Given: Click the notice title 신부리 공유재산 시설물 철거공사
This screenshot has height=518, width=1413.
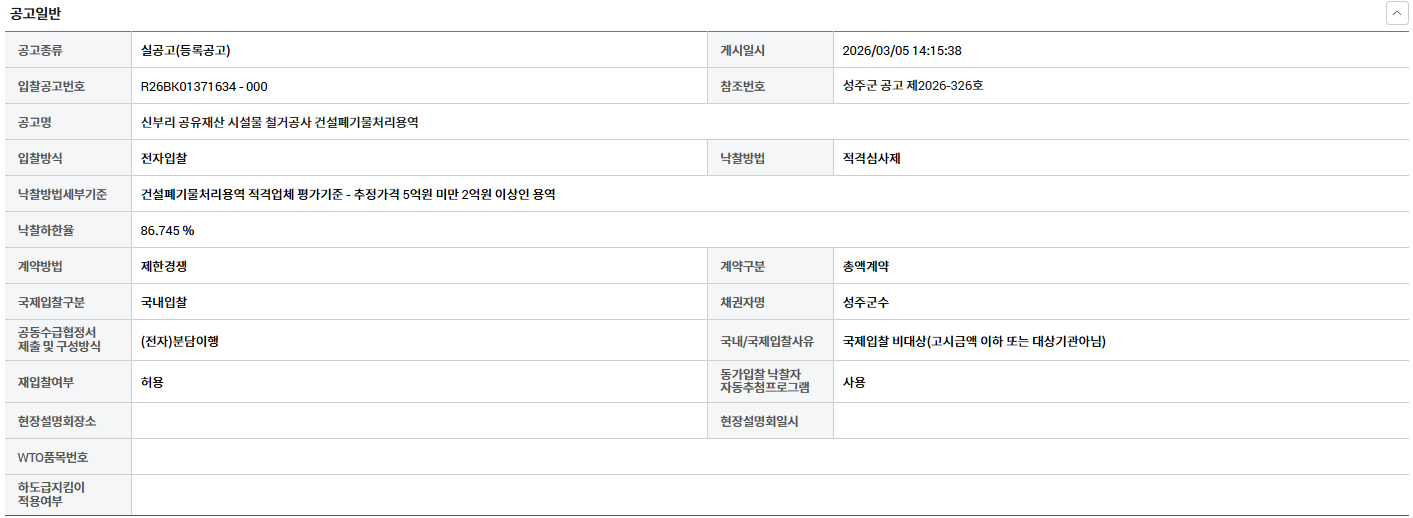Looking at the screenshot, I should pos(279,122).
